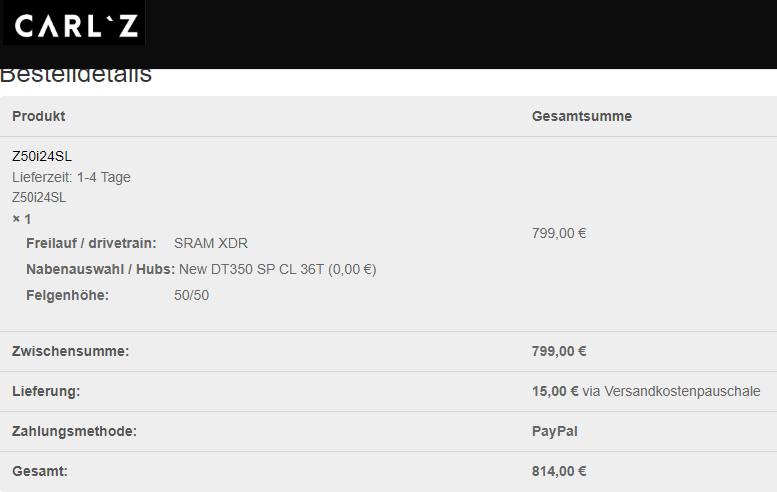Click the CARL'Z logo in the header
777x492 pixels.
coord(74,24)
